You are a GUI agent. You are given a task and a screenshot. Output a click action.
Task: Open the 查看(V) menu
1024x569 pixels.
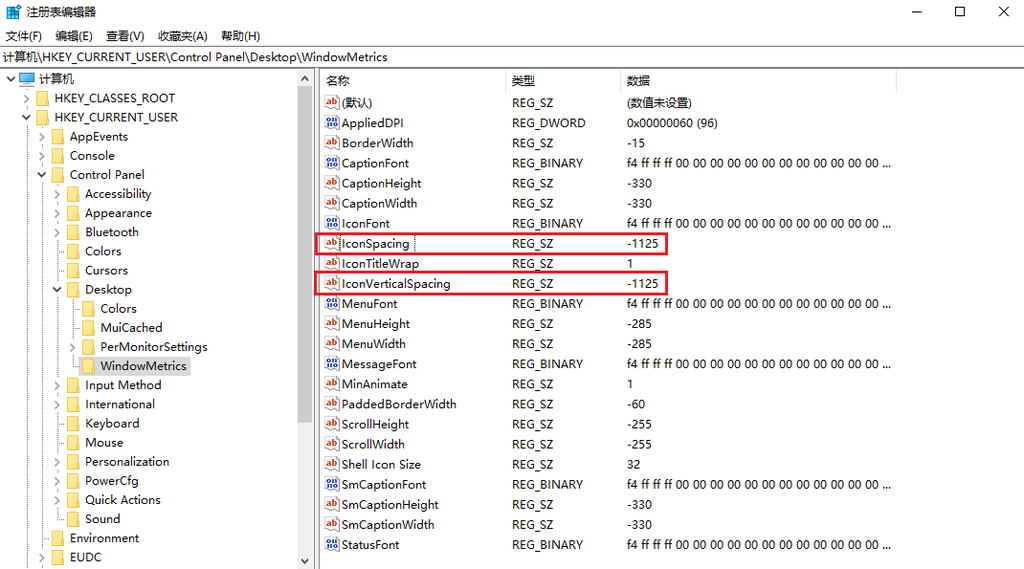pyautogui.click(x=125, y=36)
